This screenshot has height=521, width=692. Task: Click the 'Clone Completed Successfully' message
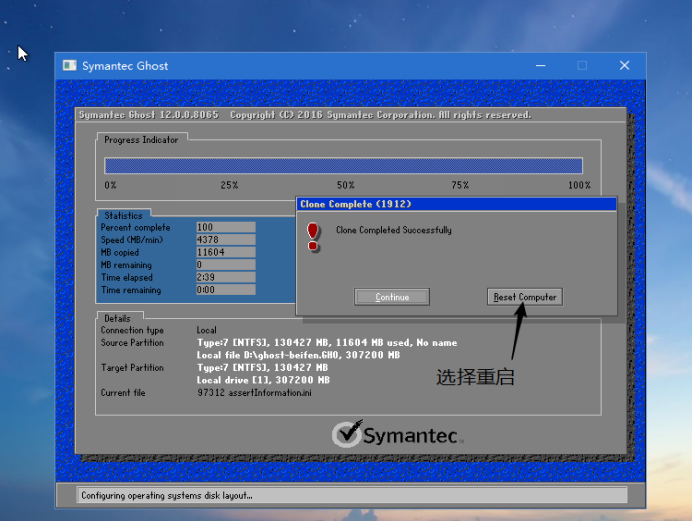[394, 230]
